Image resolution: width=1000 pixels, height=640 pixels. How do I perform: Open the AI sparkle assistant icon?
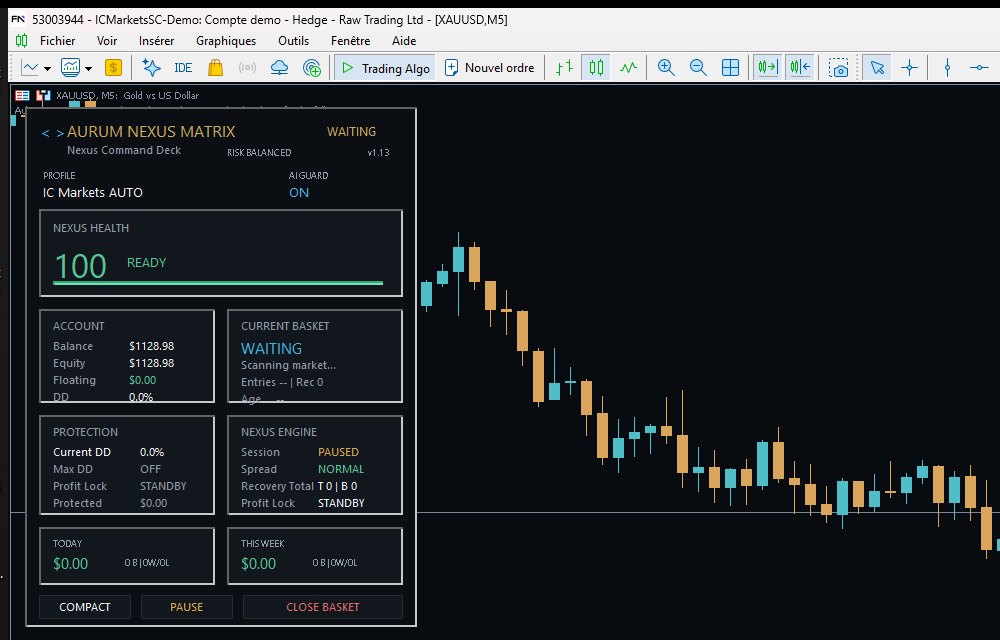click(x=151, y=68)
